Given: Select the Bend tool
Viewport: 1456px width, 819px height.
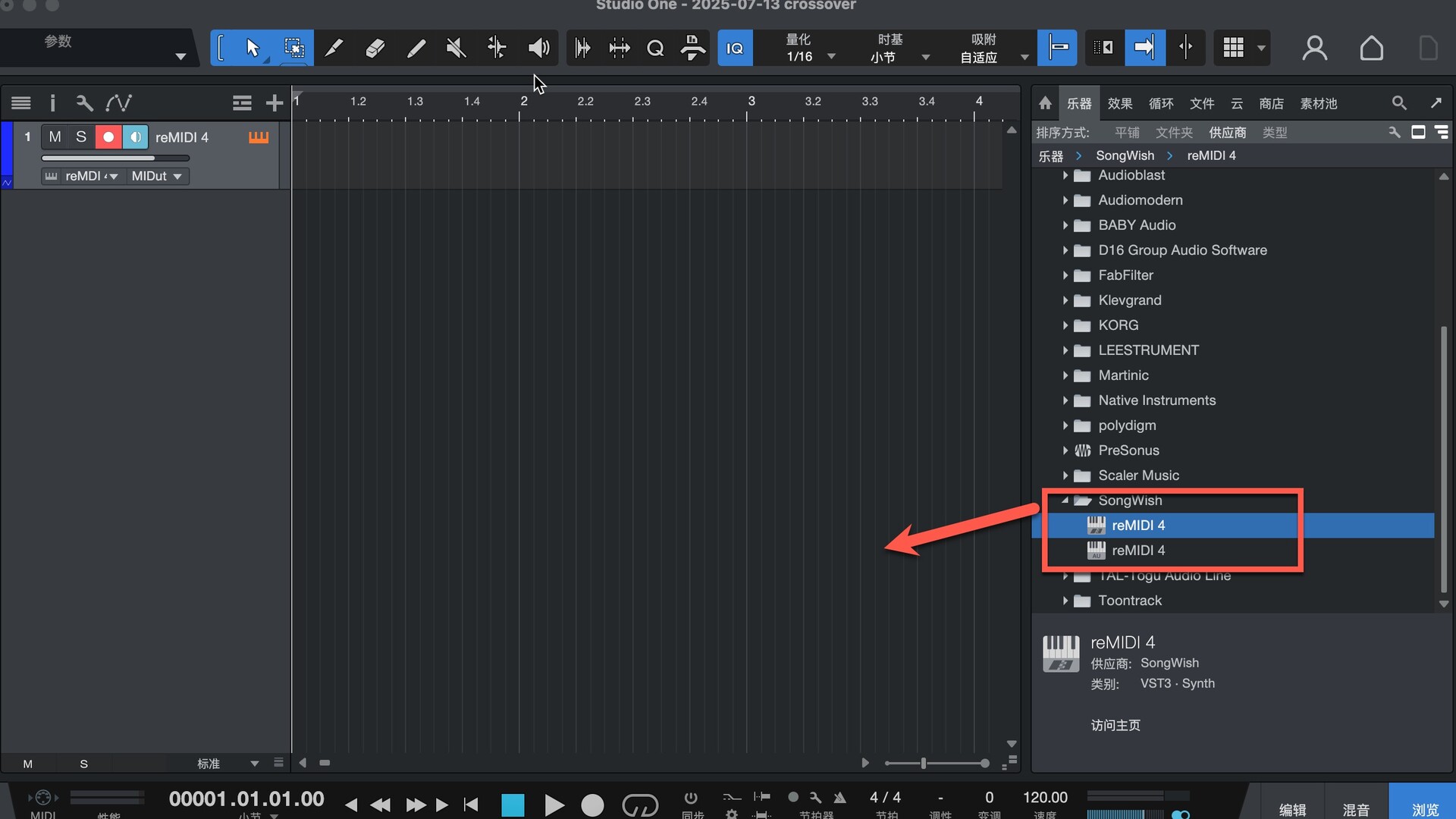Looking at the screenshot, I should point(497,48).
